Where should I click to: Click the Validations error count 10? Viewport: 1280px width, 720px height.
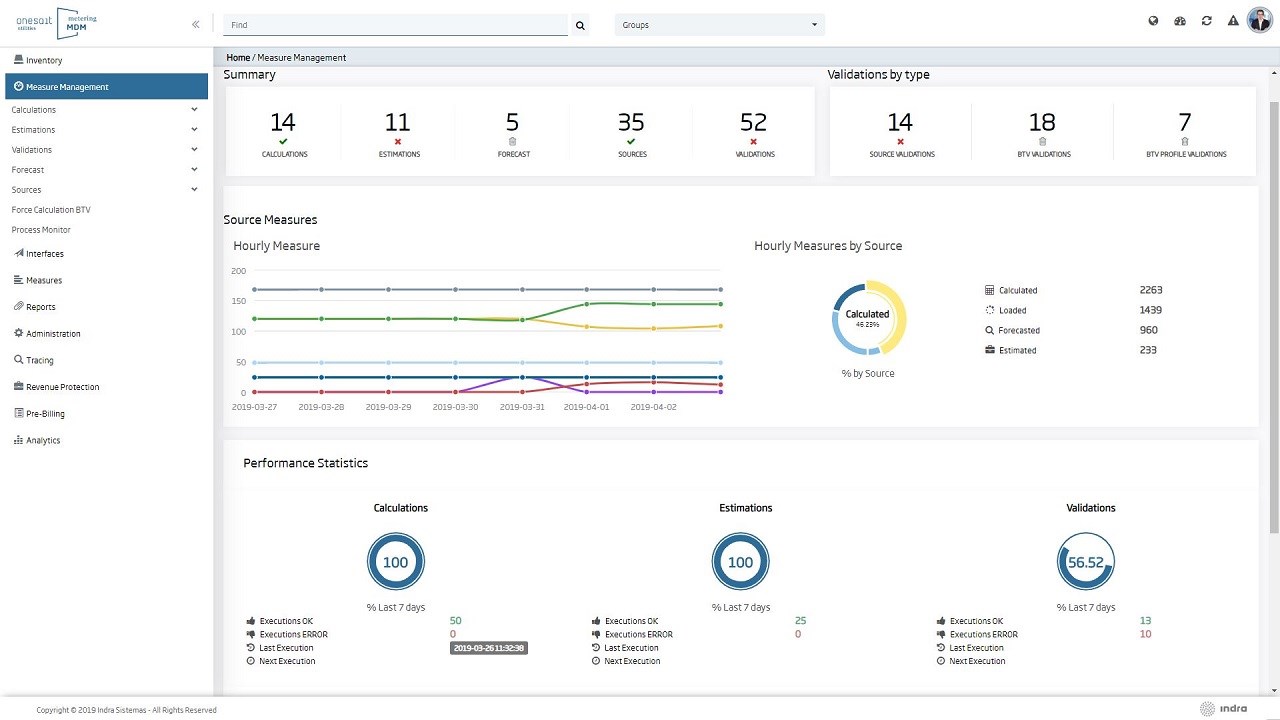pyautogui.click(x=1146, y=634)
